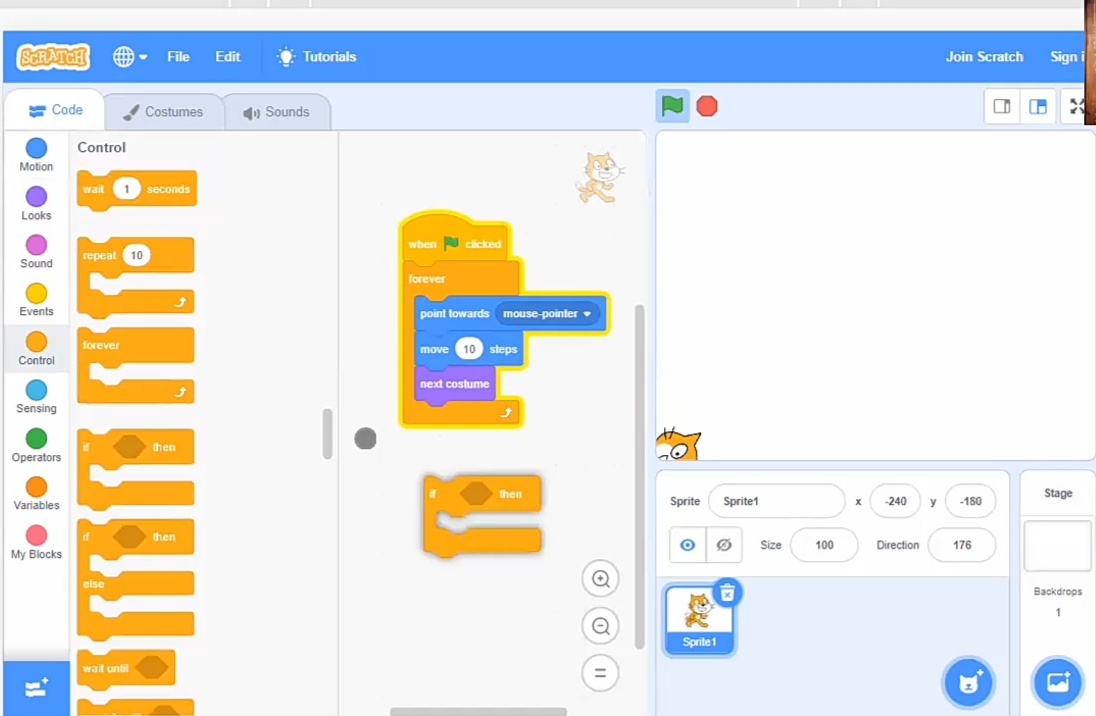Open the File menu

click(x=178, y=57)
